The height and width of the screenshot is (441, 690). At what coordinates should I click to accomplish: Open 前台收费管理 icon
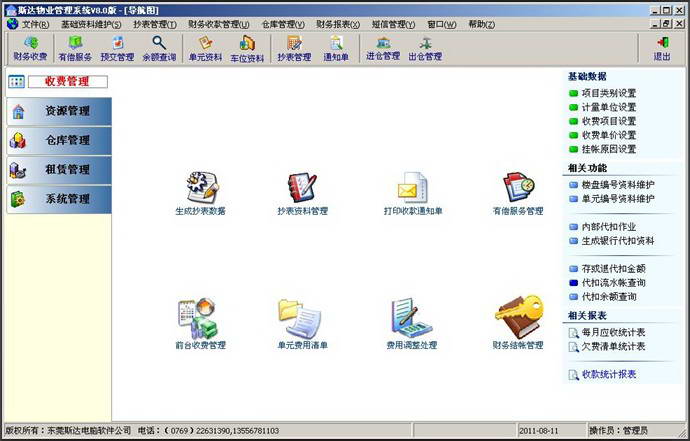coord(198,318)
